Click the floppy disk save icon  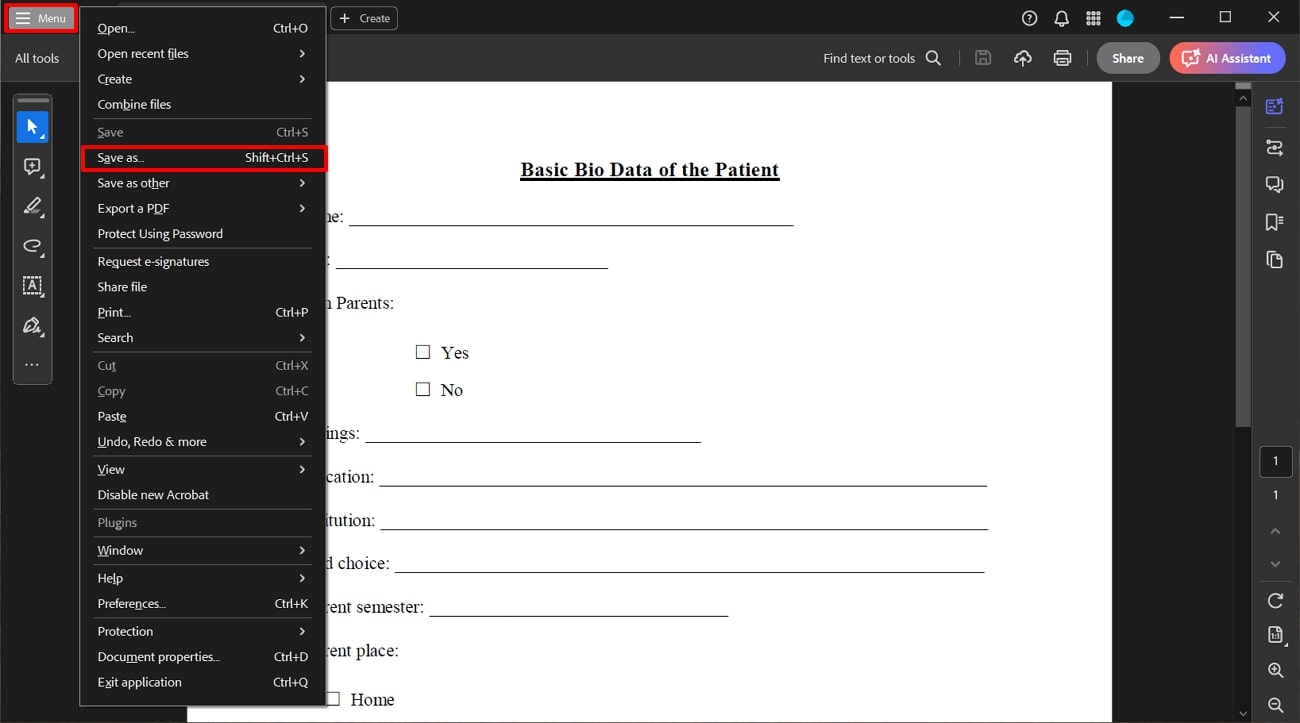coord(983,58)
